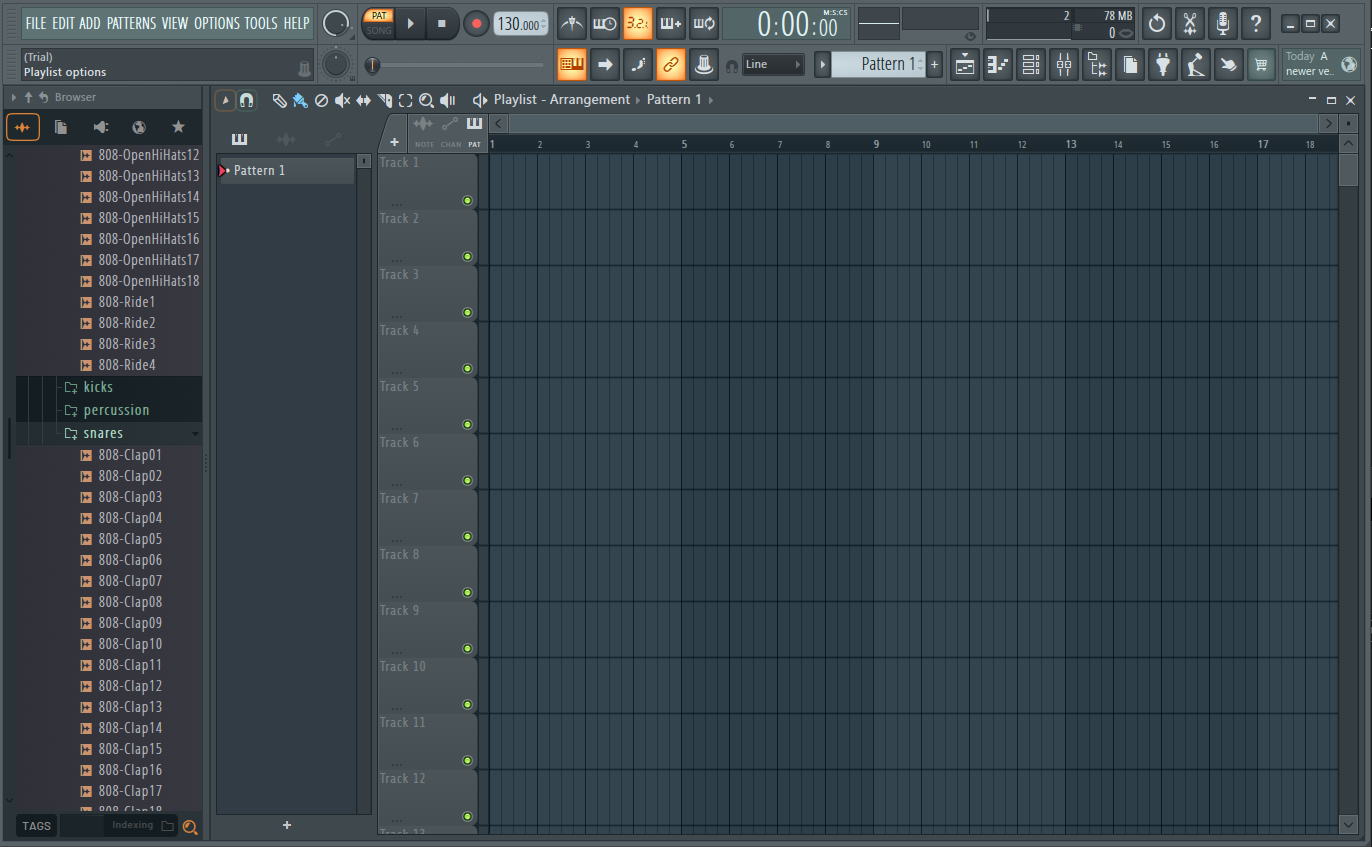Toggle typing keyboard to piano button
This screenshot has width=1372, height=847.
(572, 65)
